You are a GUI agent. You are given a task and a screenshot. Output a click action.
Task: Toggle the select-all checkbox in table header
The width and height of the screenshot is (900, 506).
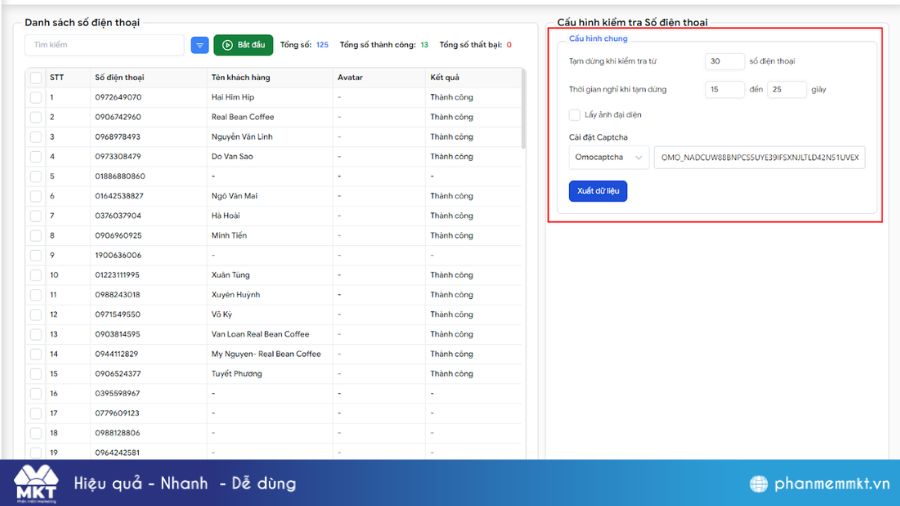coord(36,78)
